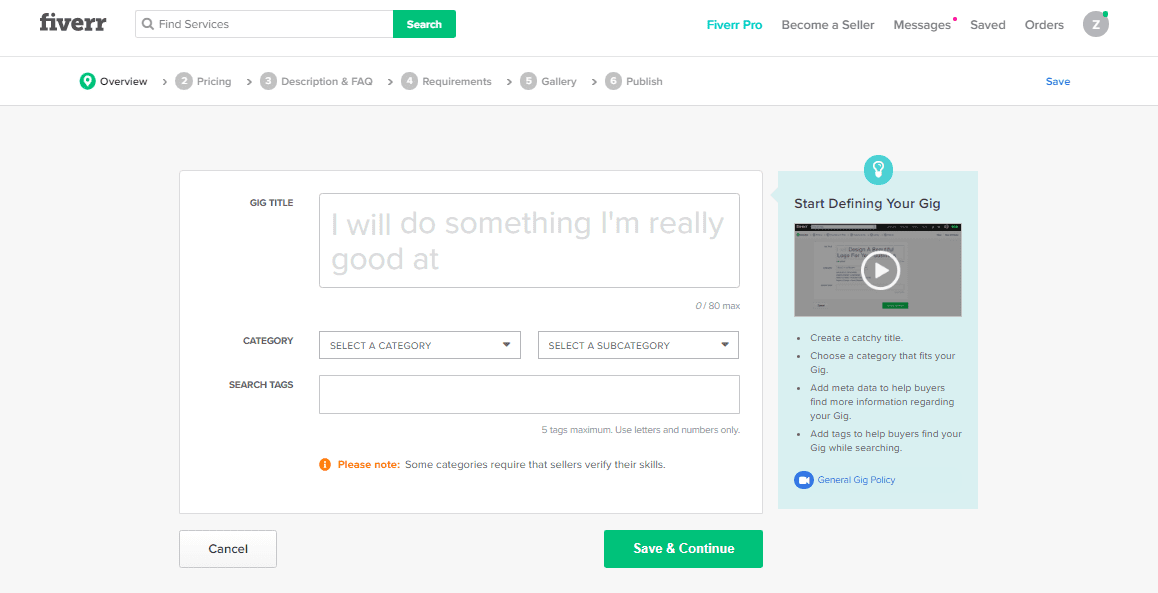Focus the Gig Title text field
Image resolution: width=1158 pixels, height=593 pixels.
click(x=529, y=240)
